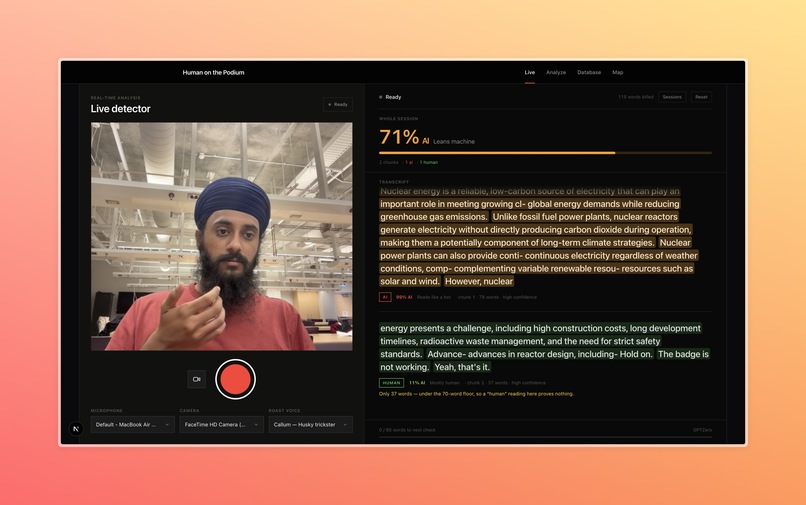Click the 'Live detector' heading
This screenshot has width=806, height=505.
coord(120,109)
